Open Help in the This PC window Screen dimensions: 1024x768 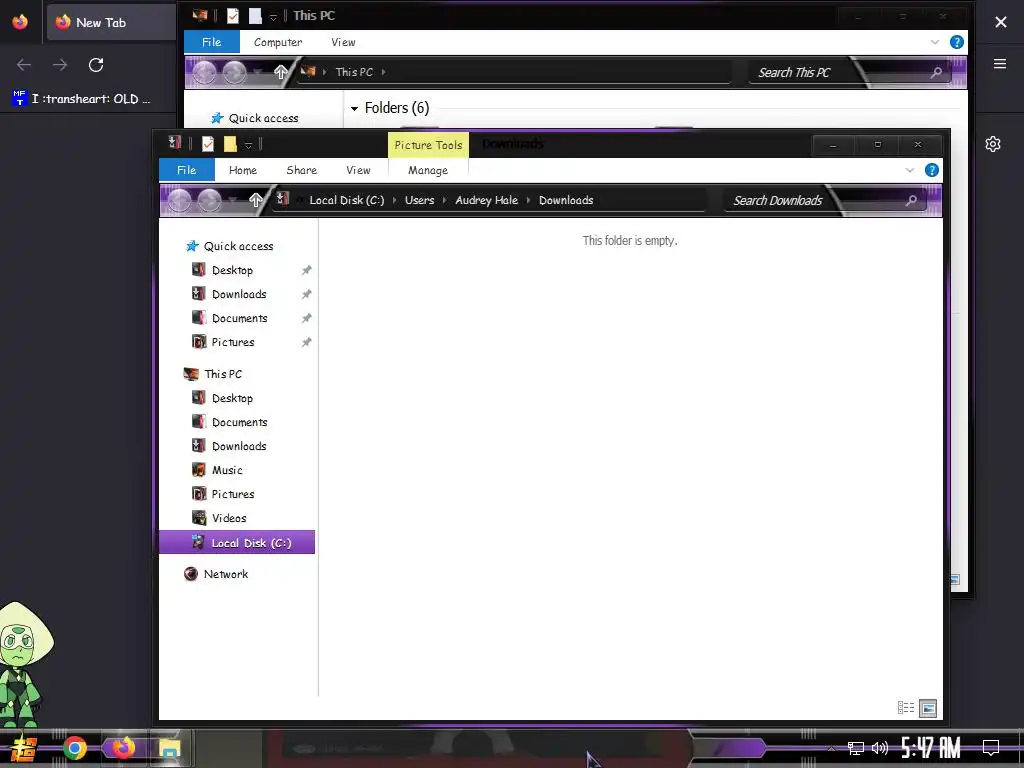pos(957,42)
